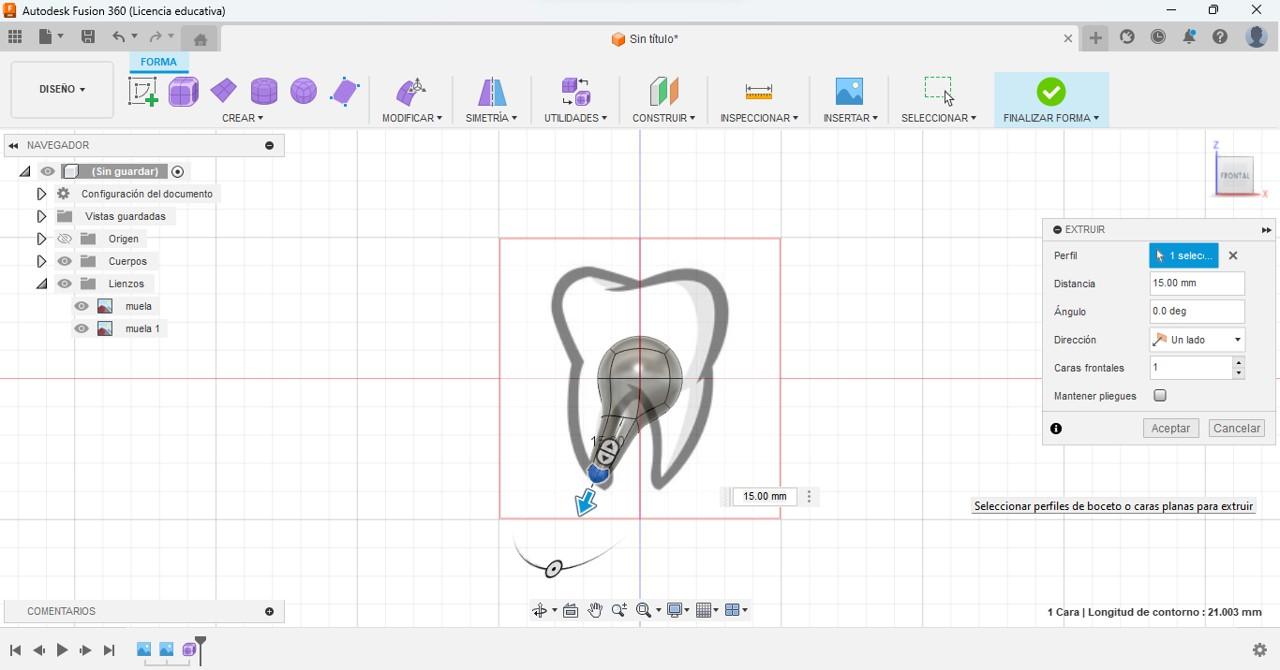Image resolution: width=1280 pixels, height=670 pixels.
Task: Open the notifications bell
Action: [1189, 37]
